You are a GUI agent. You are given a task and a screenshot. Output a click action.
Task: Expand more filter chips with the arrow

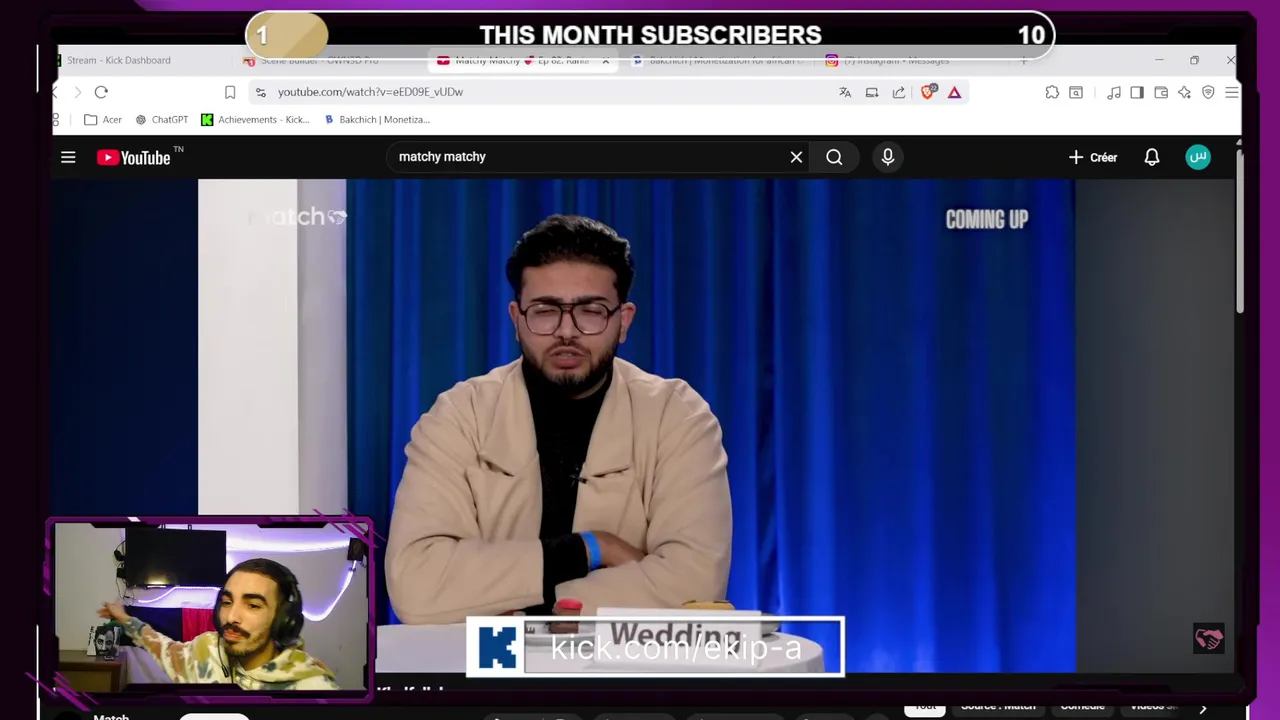(x=1203, y=708)
